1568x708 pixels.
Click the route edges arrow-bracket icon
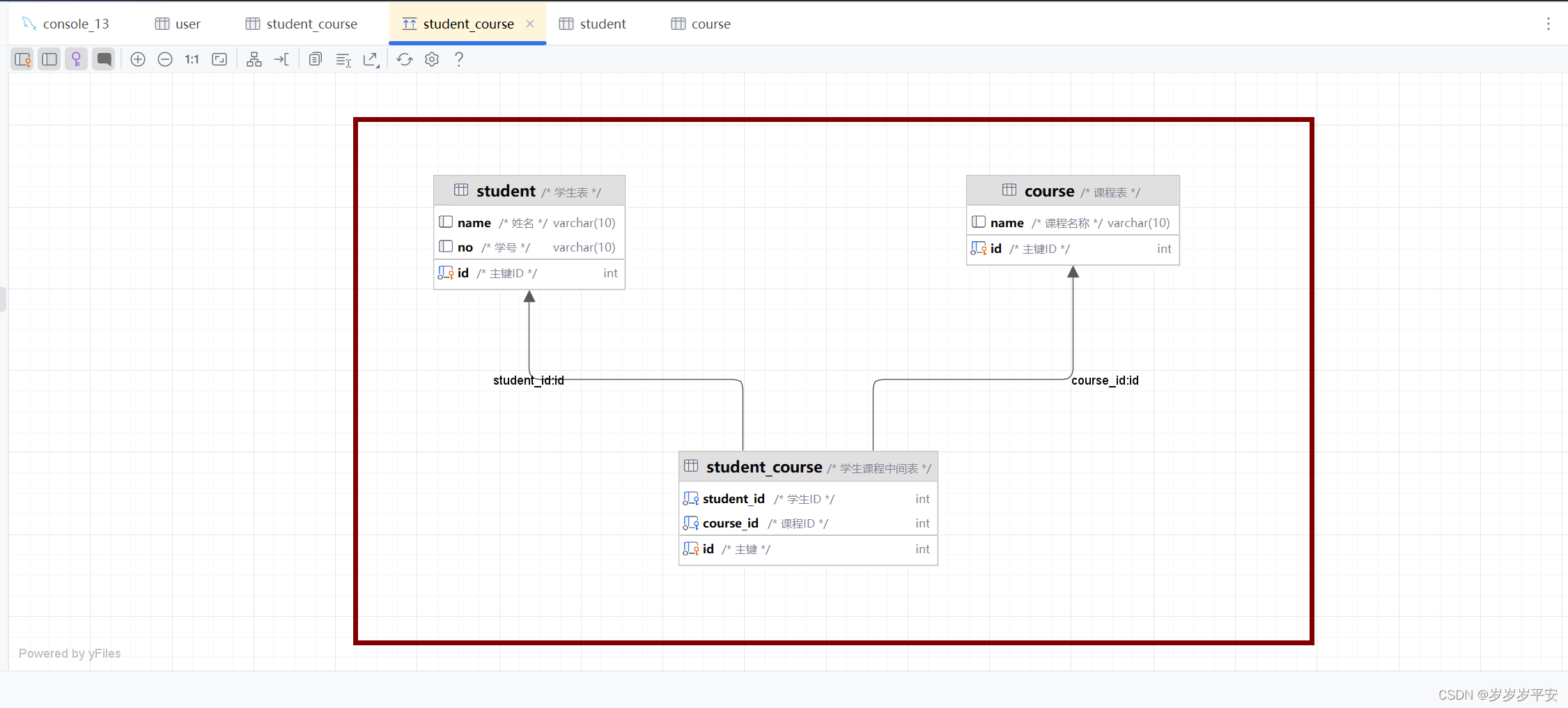click(281, 59)
